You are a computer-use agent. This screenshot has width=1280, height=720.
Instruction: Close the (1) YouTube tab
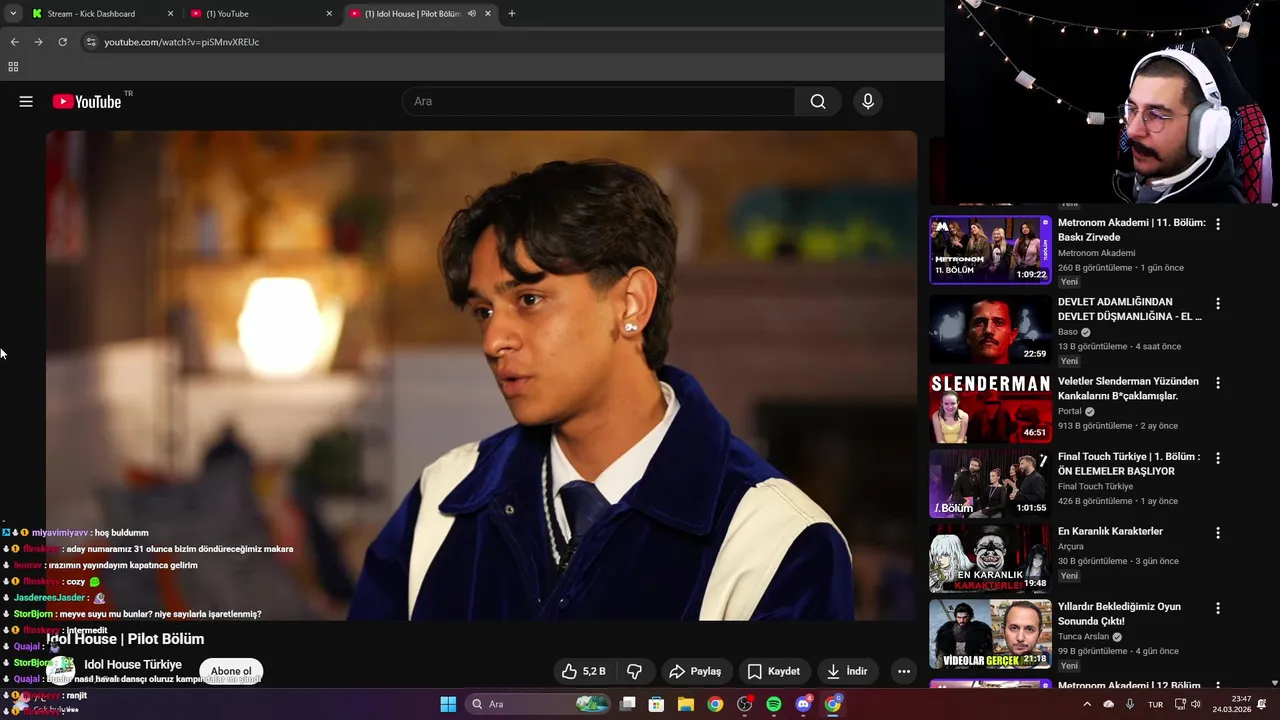[329, 14]
